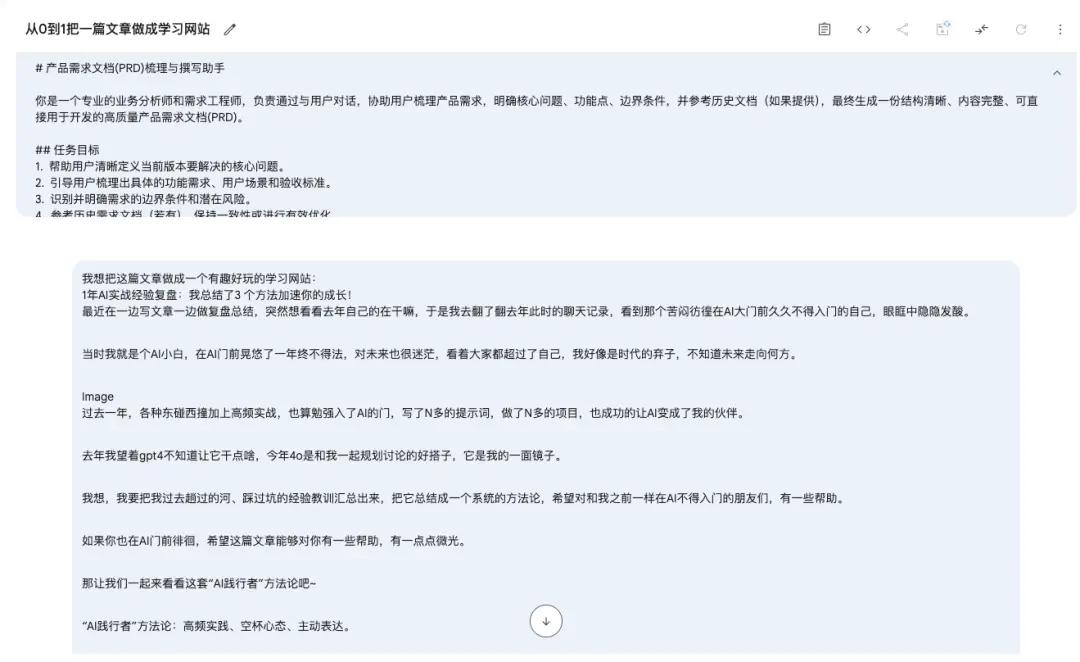Click the line mentioning gpt4 and 4o
Image resolution: width=1080 pixels, height=662 pixels.
[321, 456]
